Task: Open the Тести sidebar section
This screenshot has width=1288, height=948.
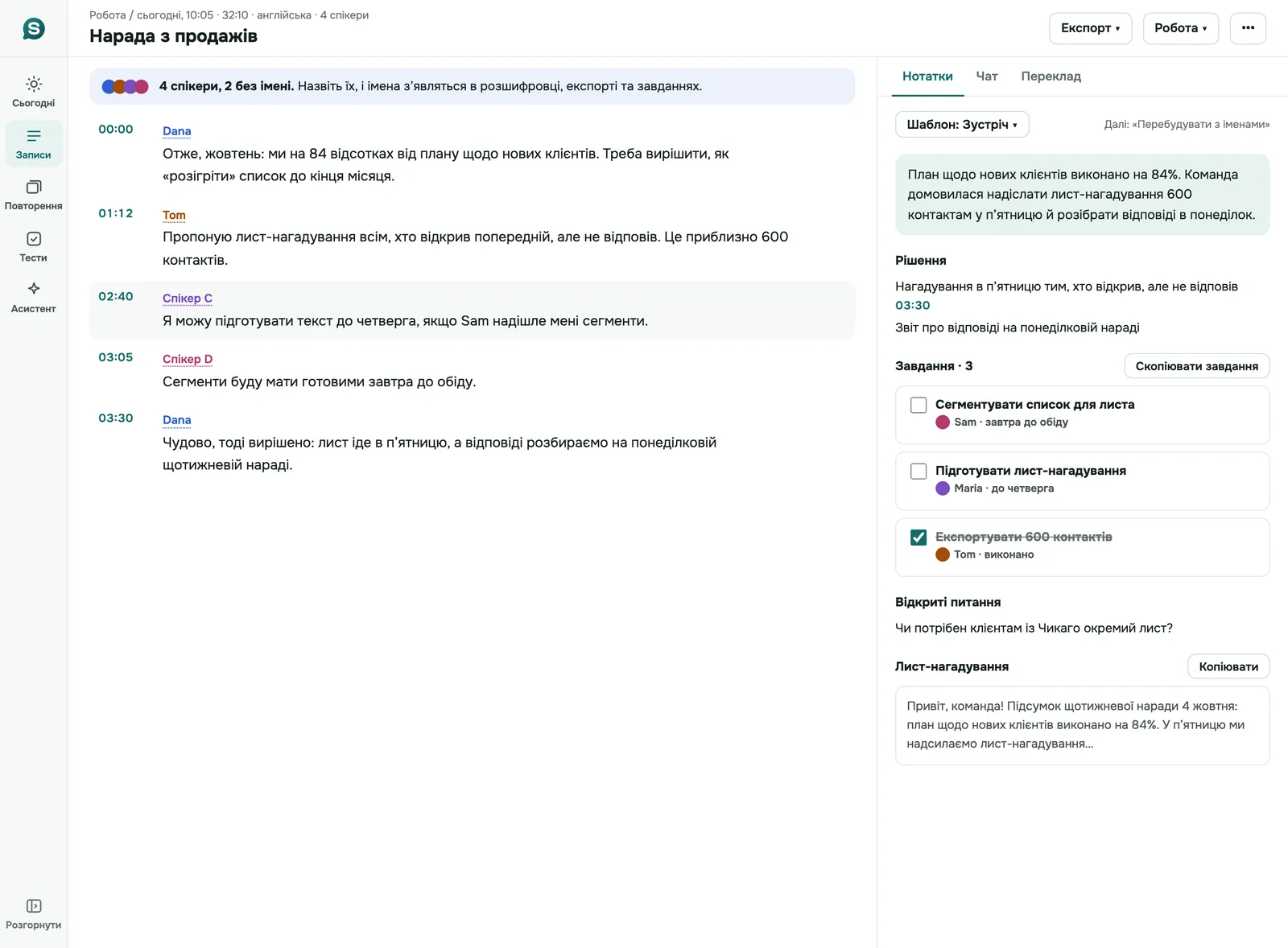Action: coord(34,247)
